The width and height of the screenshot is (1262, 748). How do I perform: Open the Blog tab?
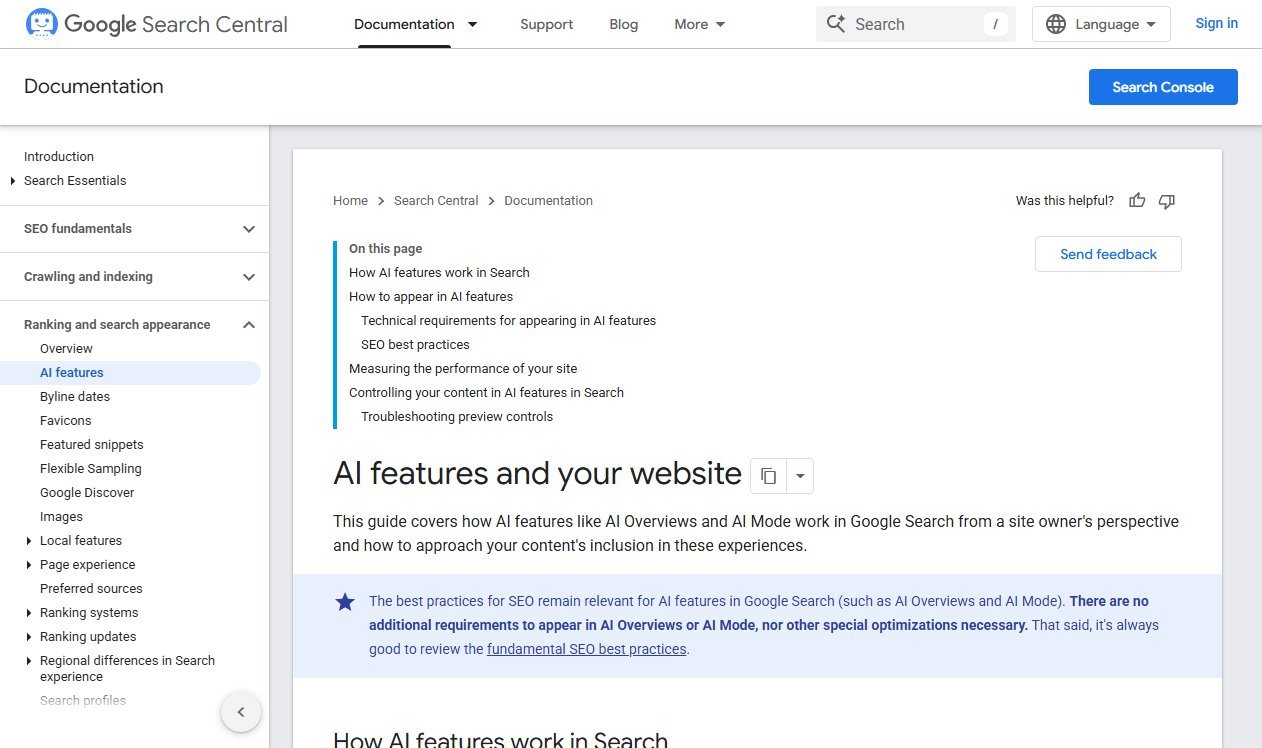coord(624,24)
